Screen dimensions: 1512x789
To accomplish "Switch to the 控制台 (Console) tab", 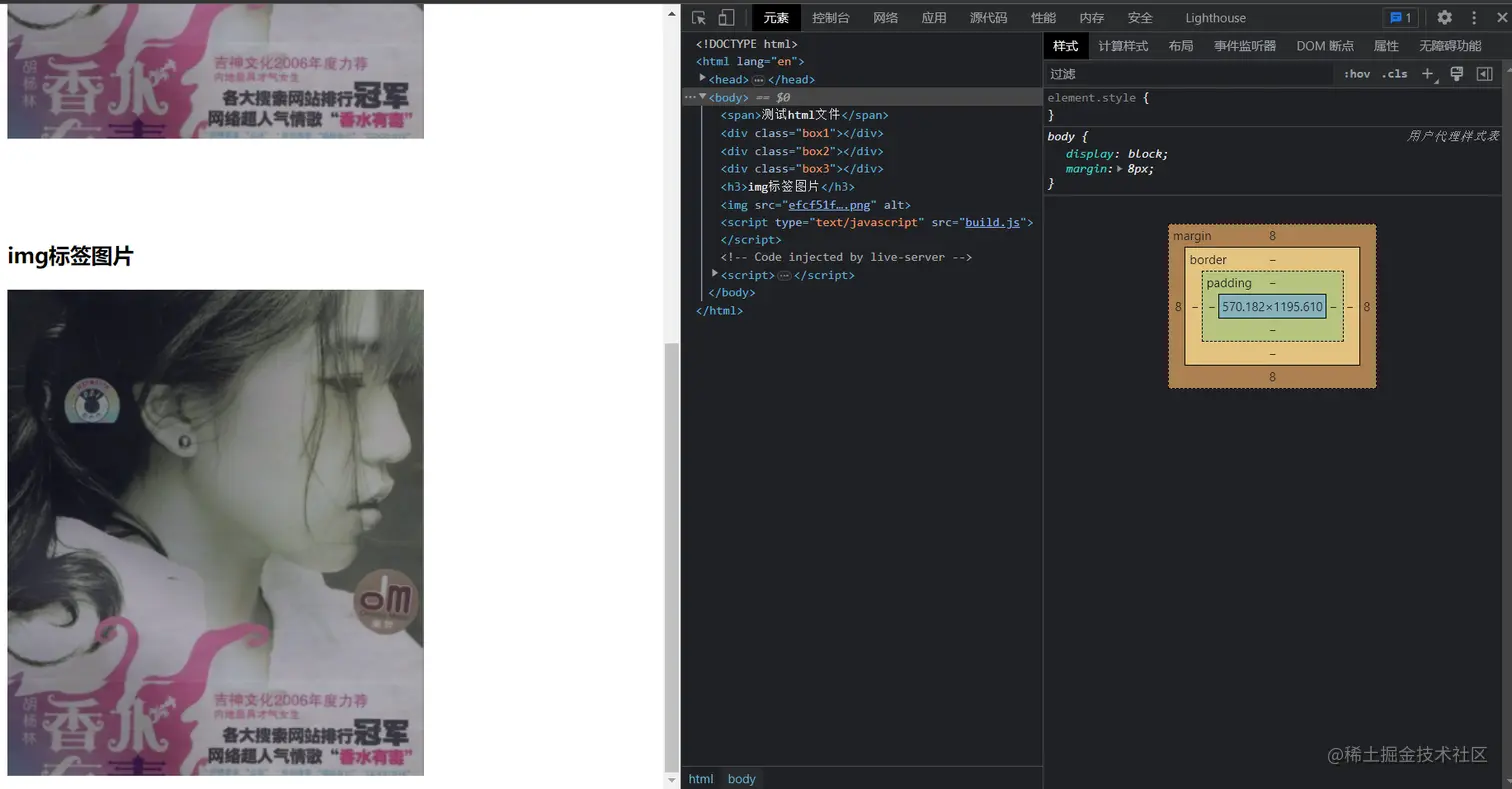I will click(831, 18).
